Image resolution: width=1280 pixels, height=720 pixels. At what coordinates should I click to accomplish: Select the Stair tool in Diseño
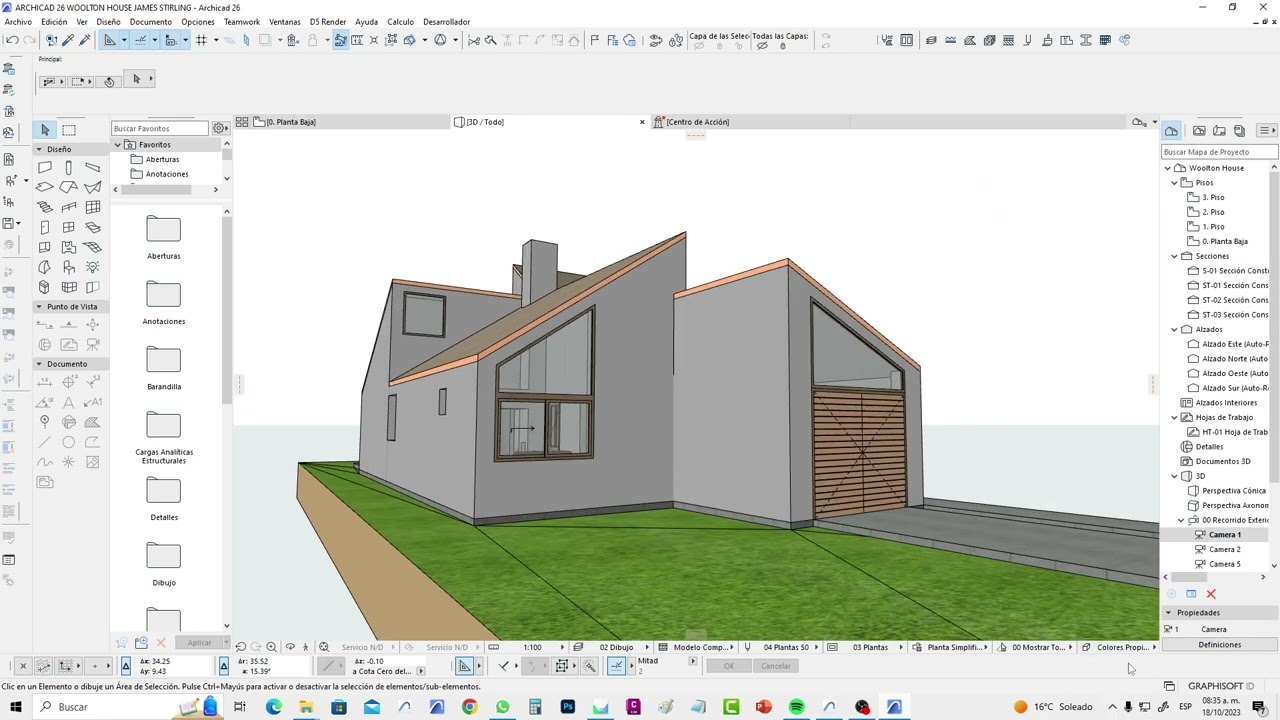coord(45,207)
